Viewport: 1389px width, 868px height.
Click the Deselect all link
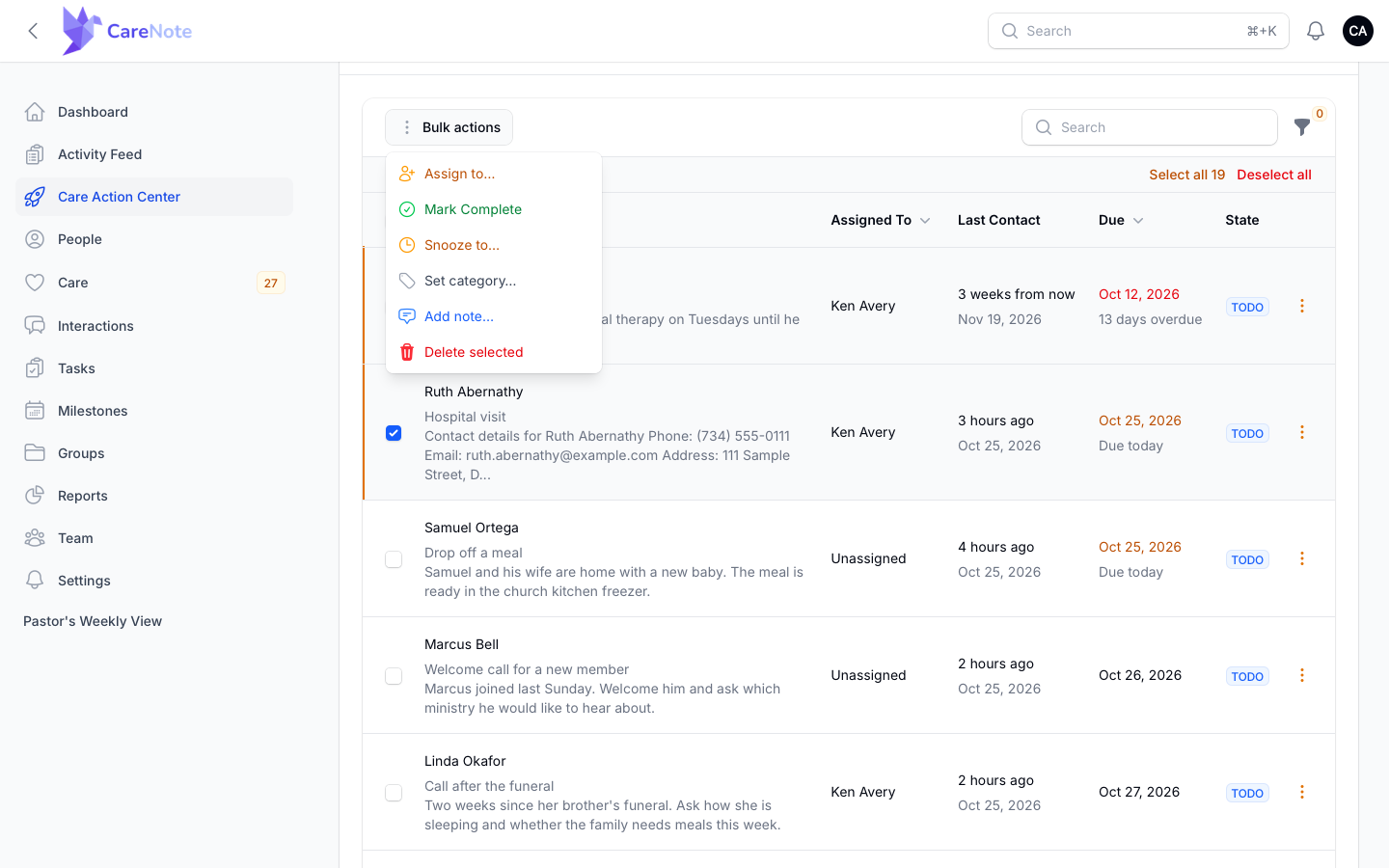(1274, 175)
